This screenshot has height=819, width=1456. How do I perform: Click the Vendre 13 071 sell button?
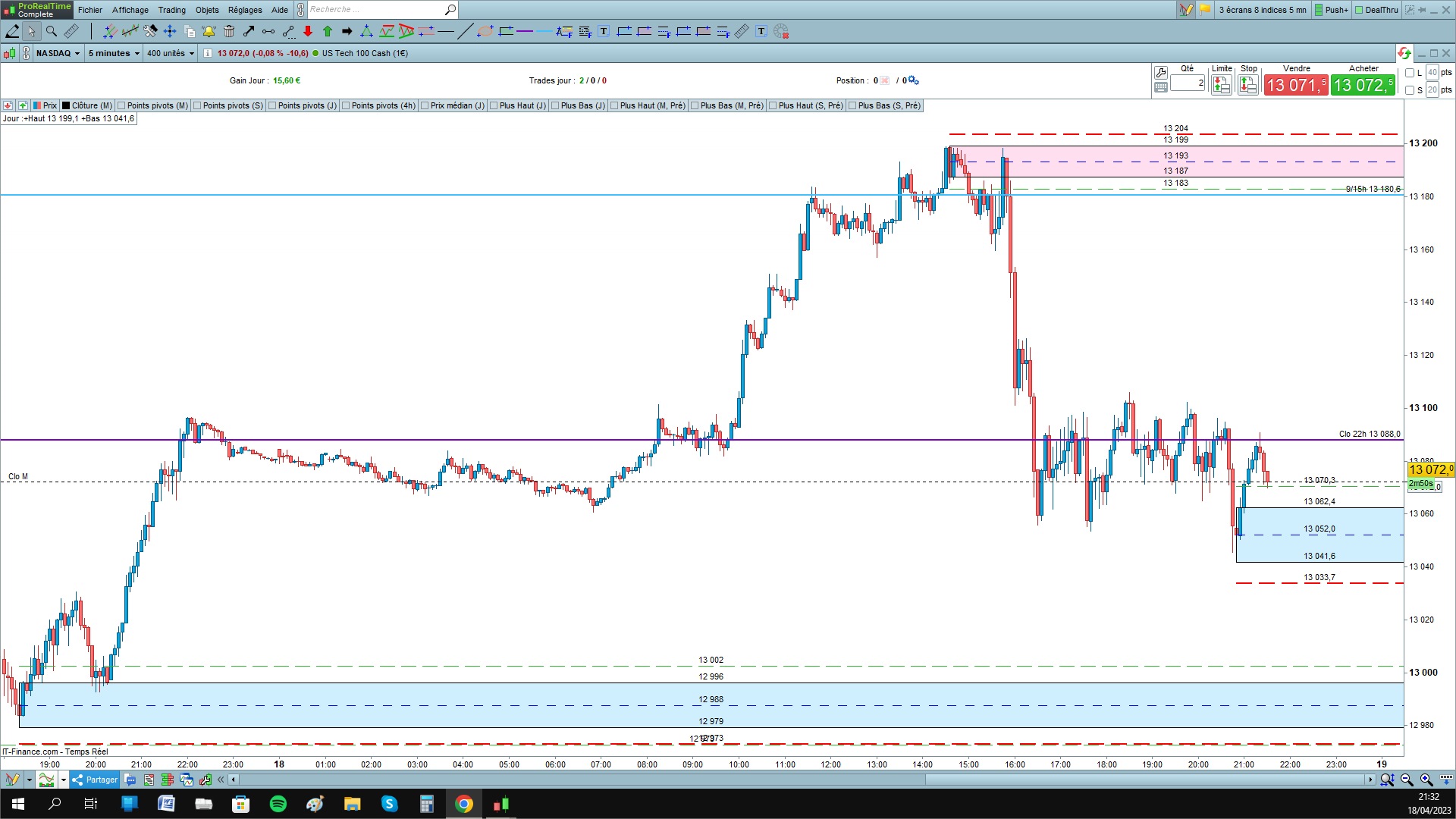(1295, 85)
